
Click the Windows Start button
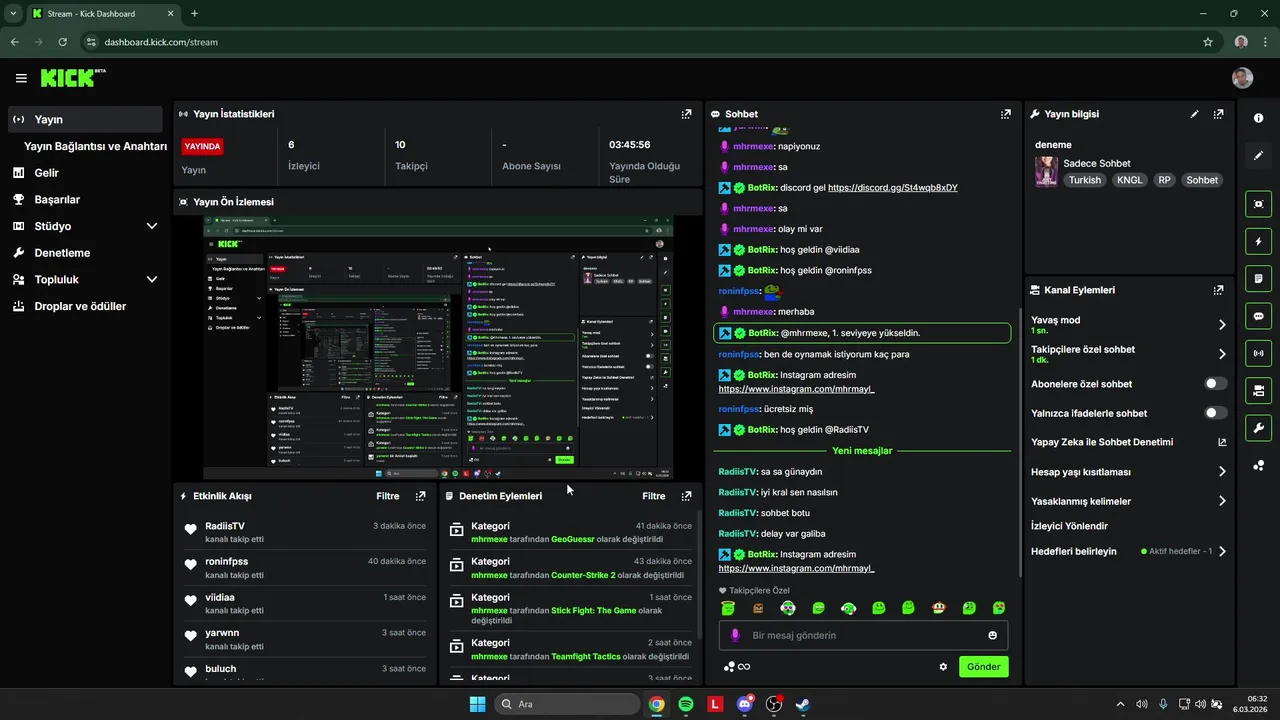click(477, 704)
